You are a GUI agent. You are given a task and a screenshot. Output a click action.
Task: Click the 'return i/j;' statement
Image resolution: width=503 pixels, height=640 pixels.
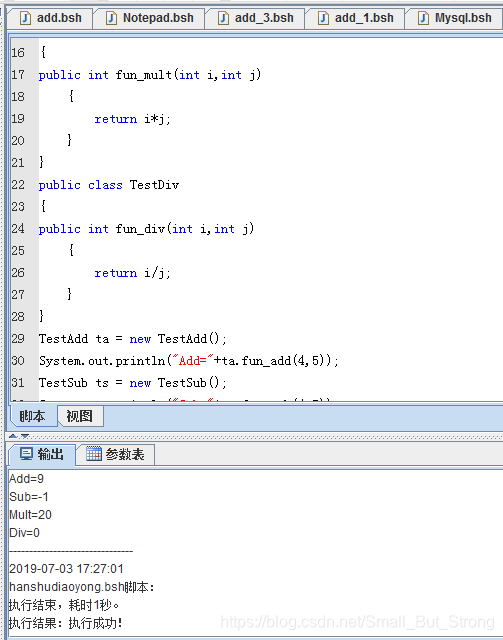[x=133, y=273]
